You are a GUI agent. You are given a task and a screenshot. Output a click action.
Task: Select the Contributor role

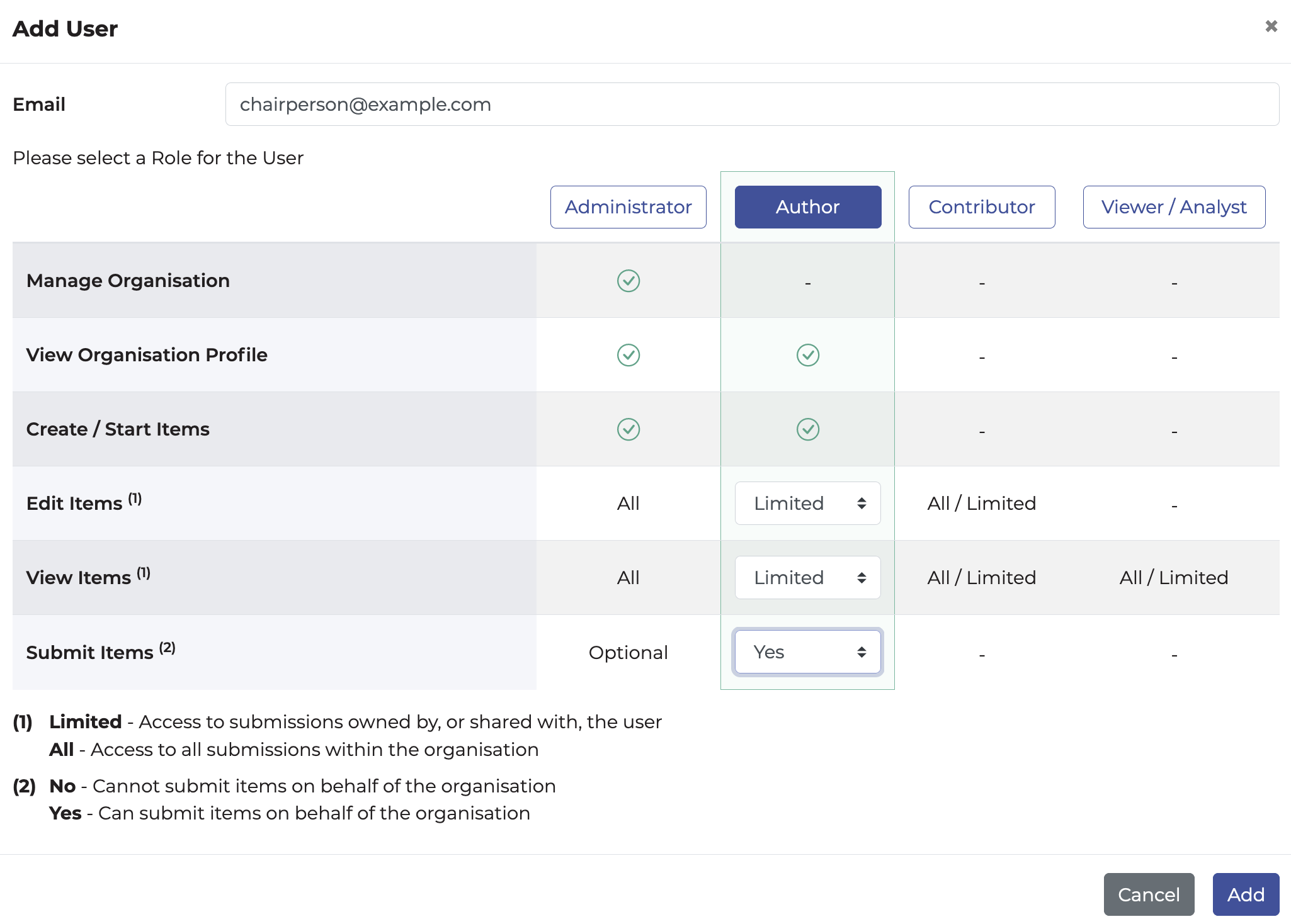click(982, 206)
